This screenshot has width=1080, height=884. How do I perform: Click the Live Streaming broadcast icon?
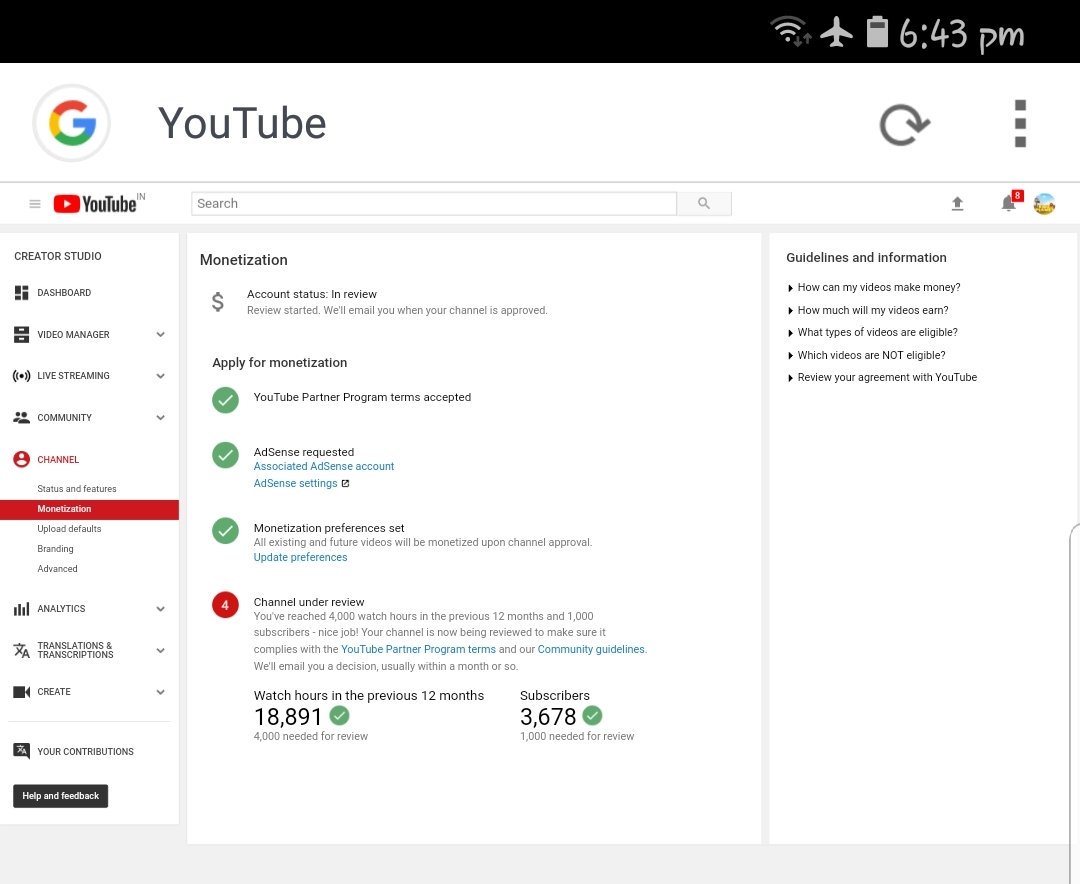point(21,376)
